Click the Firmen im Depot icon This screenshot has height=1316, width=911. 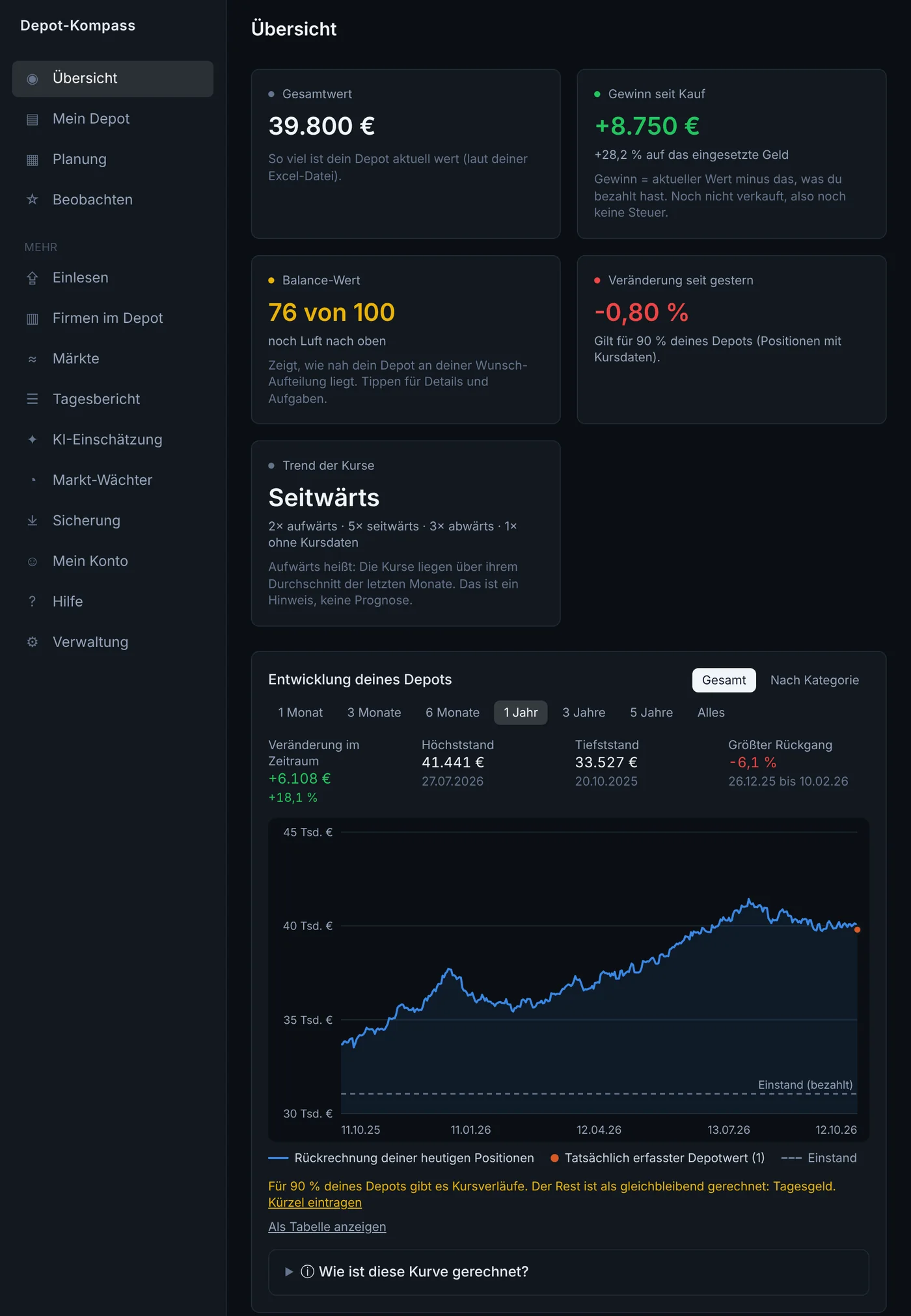pyautogui.click(x=32, y=318)
